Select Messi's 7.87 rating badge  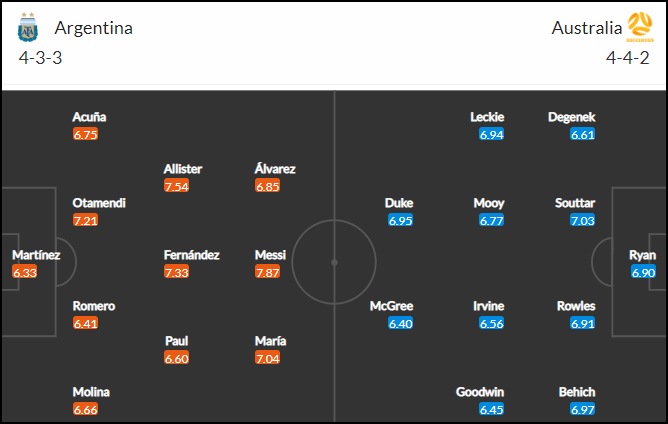coord(268,272)
